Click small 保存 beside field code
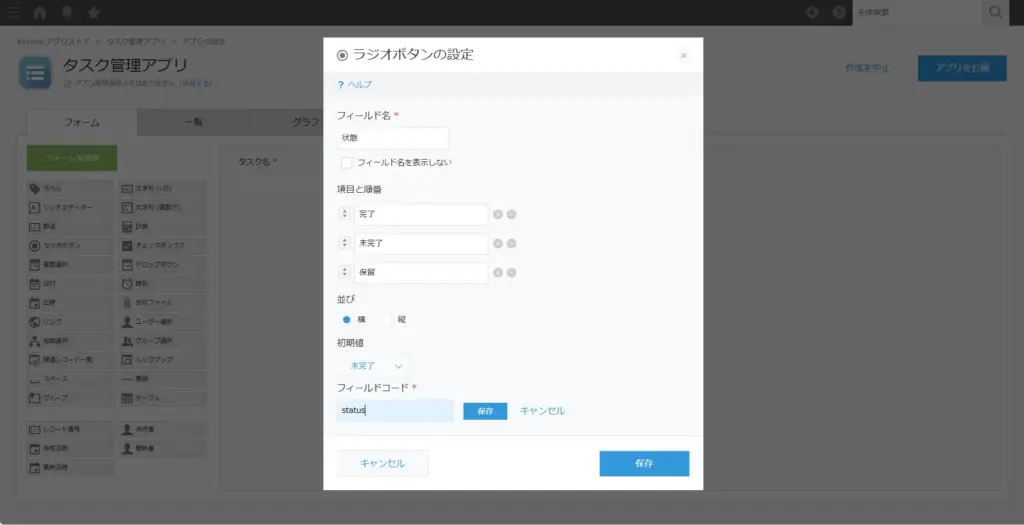 (485, 411)
